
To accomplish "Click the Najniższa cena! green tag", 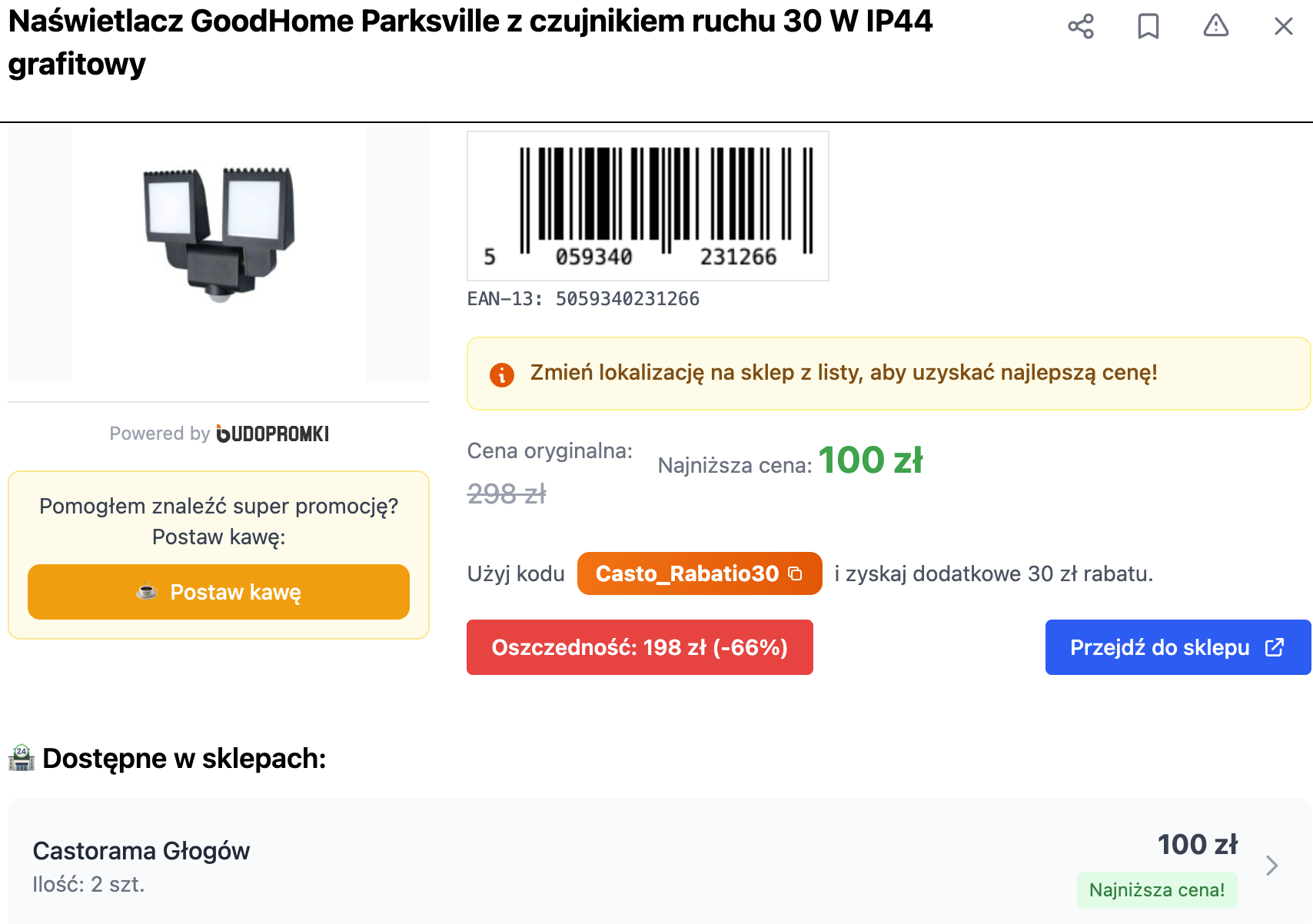I will [x=1157, y=890].
